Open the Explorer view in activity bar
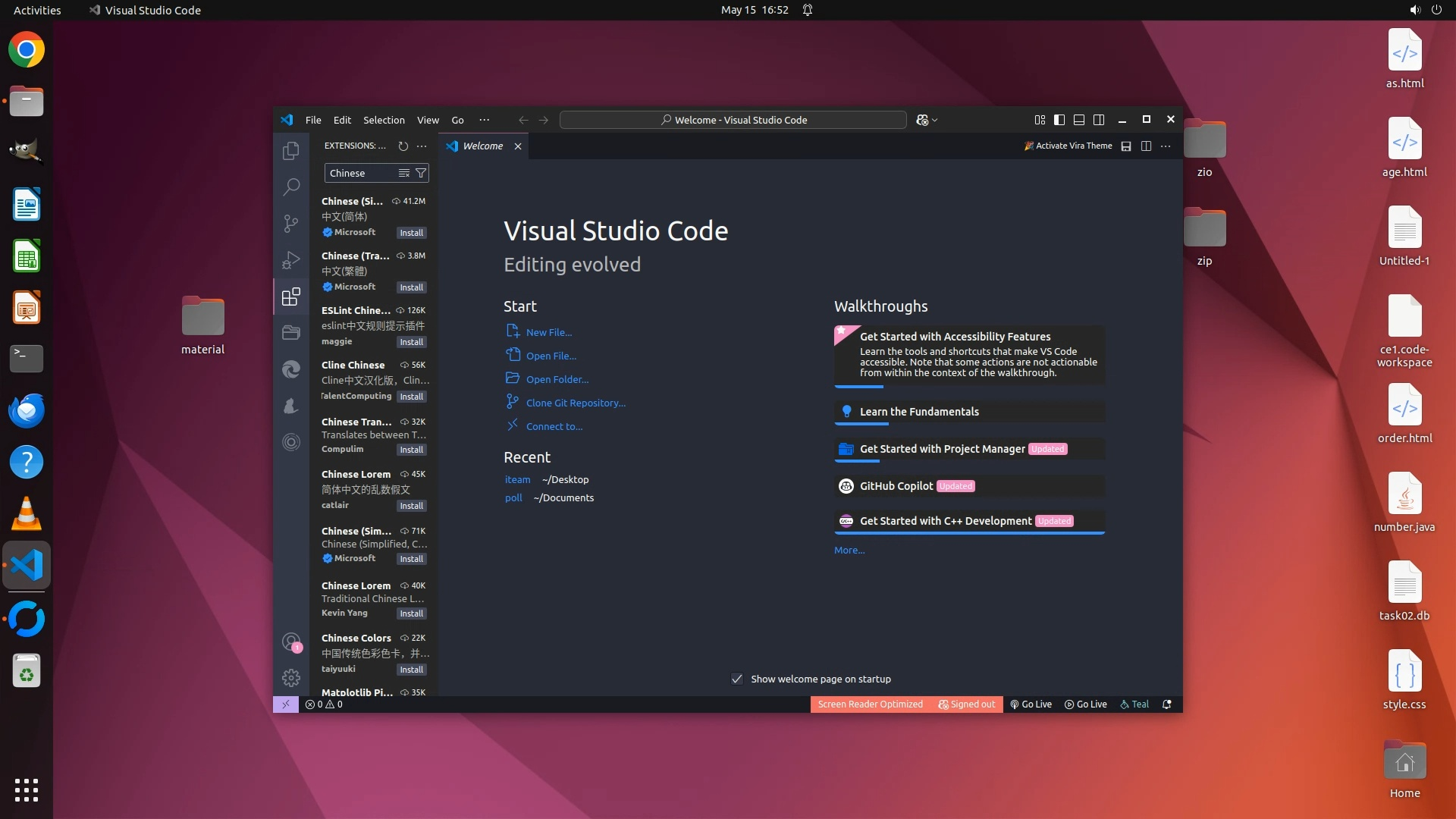 click(x=291, y=151)
